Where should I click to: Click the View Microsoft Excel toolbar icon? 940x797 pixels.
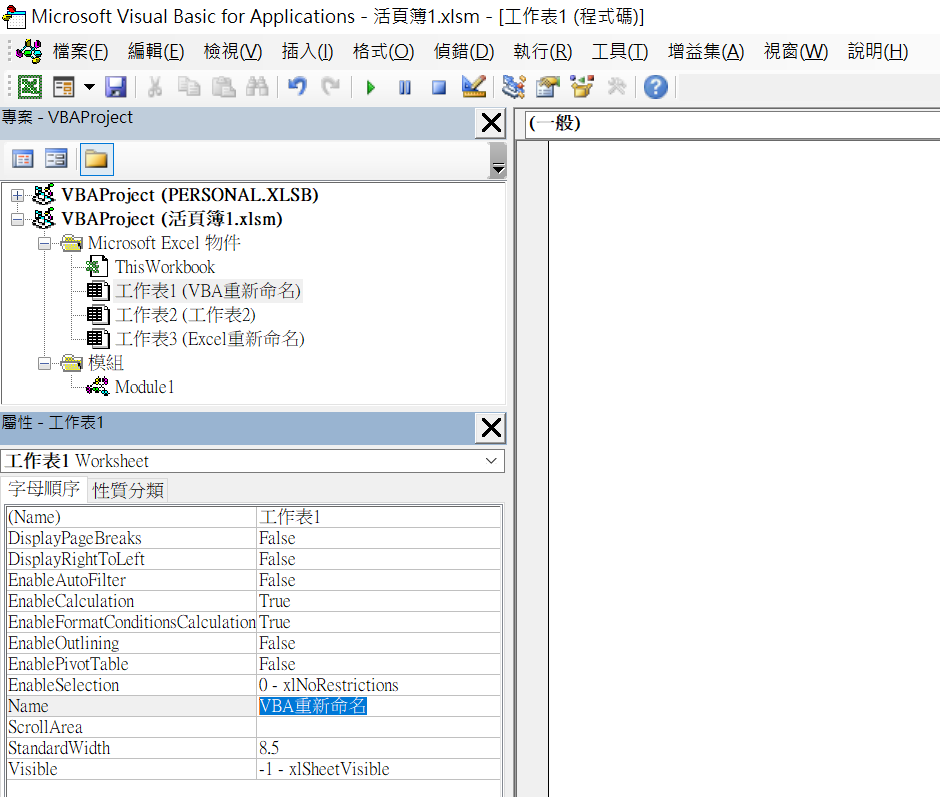pos(29,88)
